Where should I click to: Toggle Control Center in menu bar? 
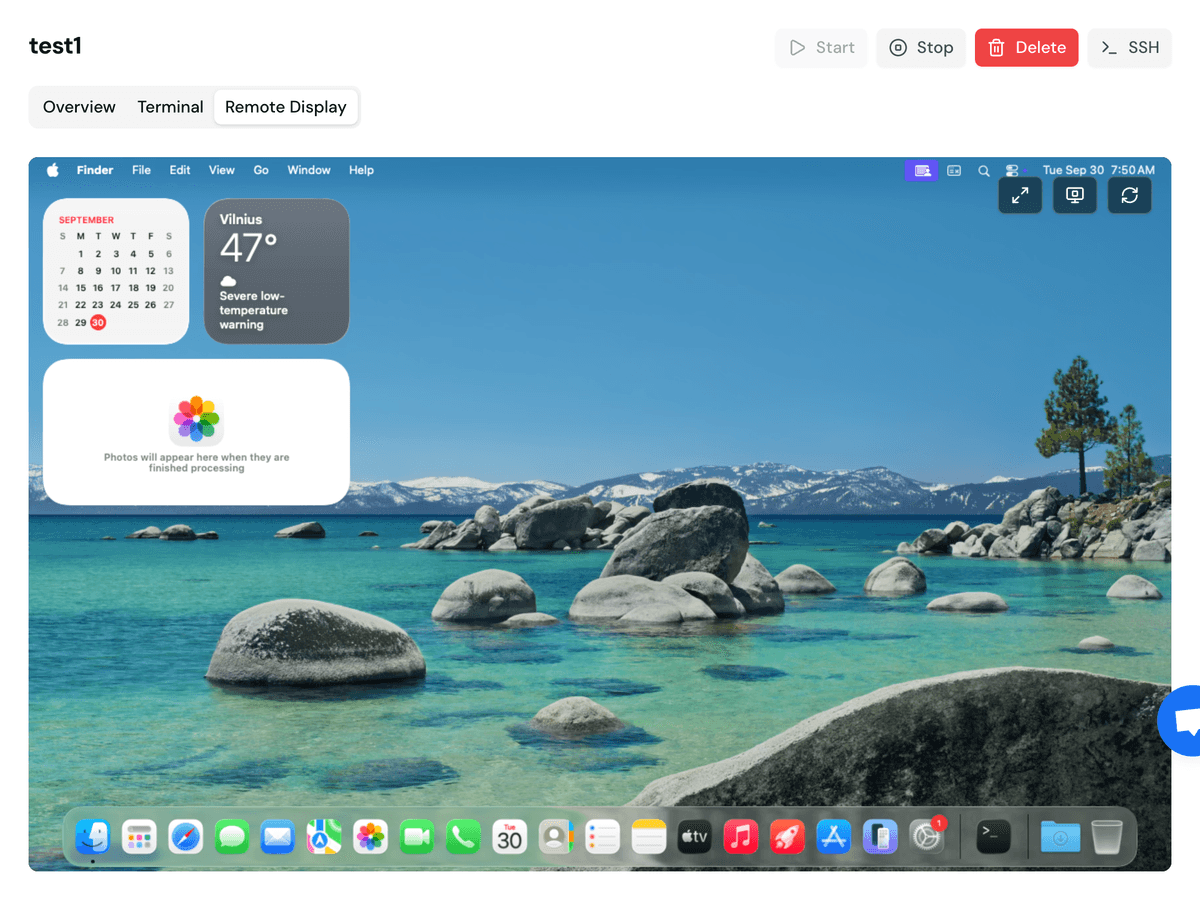[x=1012, y=171]
